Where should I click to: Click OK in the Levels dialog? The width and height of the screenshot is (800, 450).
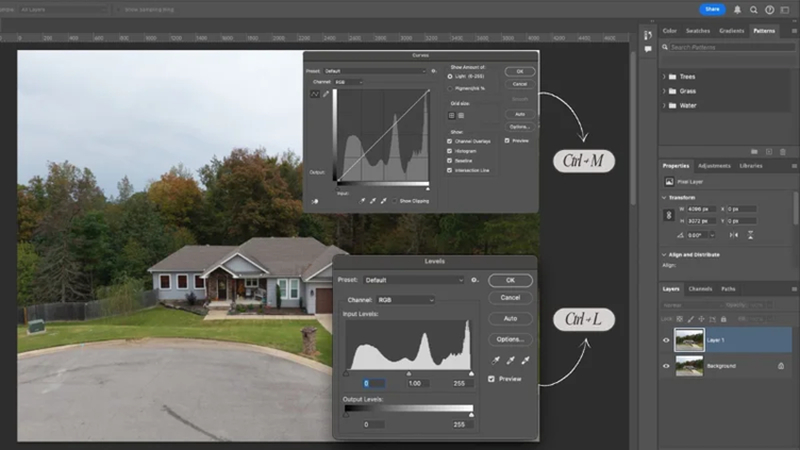[510, 281]
